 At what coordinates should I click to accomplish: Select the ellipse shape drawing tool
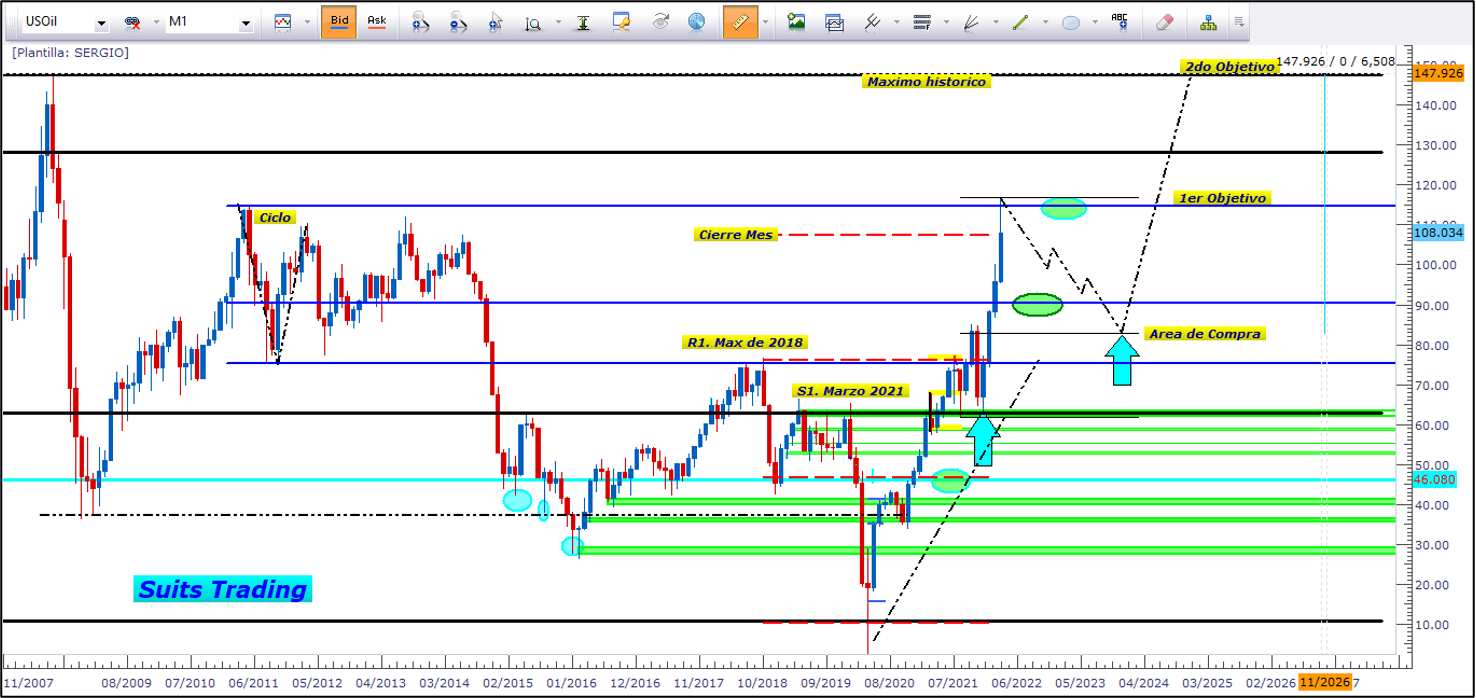click(x=1071, y=21)
